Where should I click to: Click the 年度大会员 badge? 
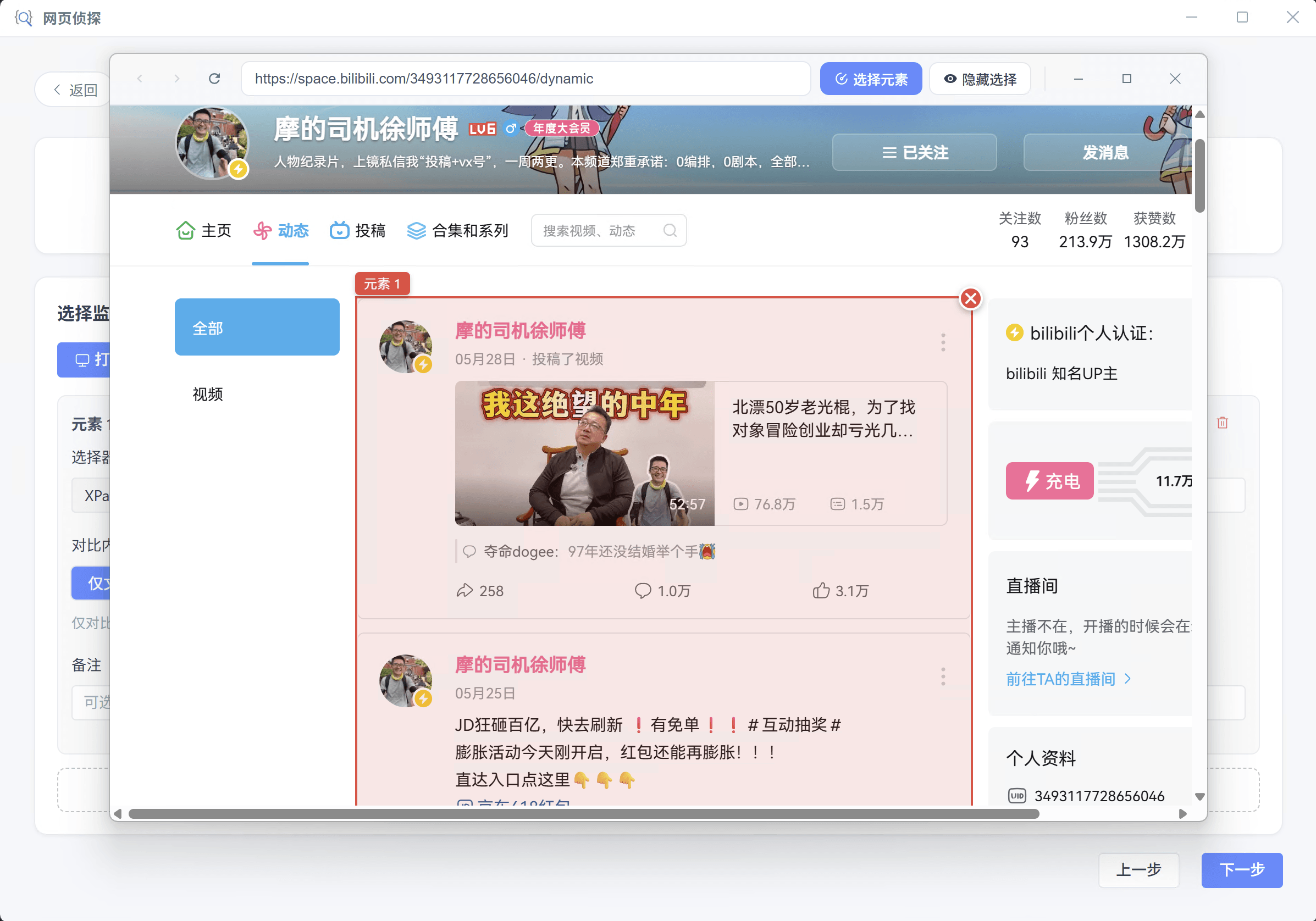coord(562,129)
